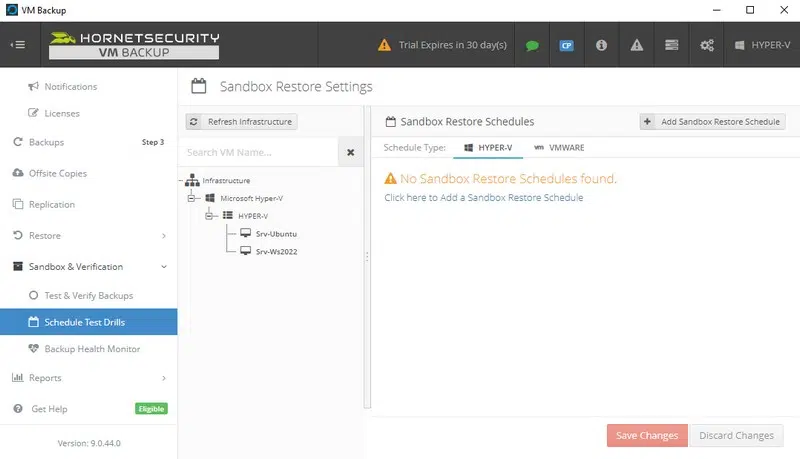Viewport: 800px width, 459px height.
Task: Click the Reports bar chart icon
Action: coord(18,377)
